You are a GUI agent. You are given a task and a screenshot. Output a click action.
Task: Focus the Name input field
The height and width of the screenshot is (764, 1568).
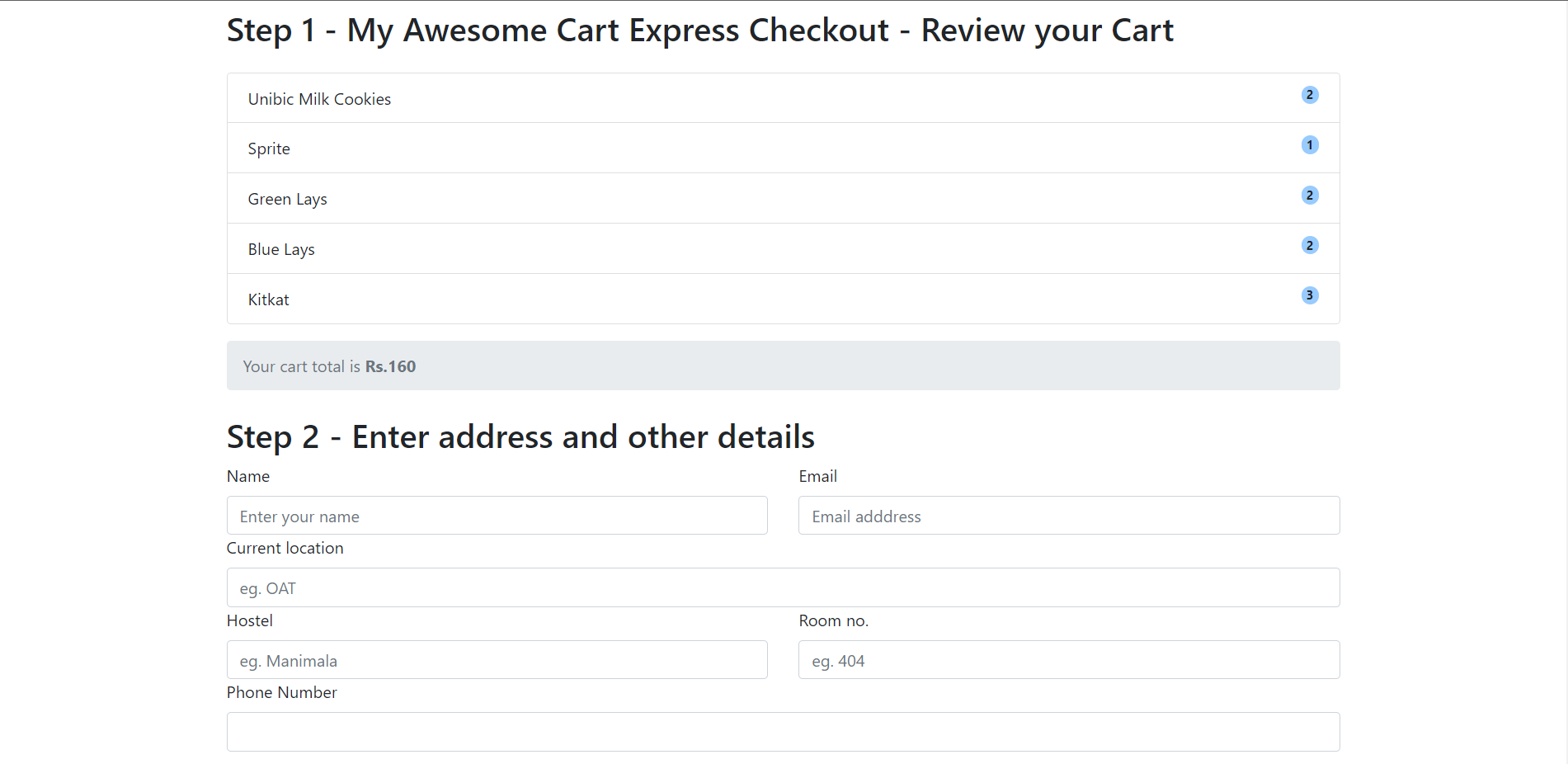click(x=497, y=516)
